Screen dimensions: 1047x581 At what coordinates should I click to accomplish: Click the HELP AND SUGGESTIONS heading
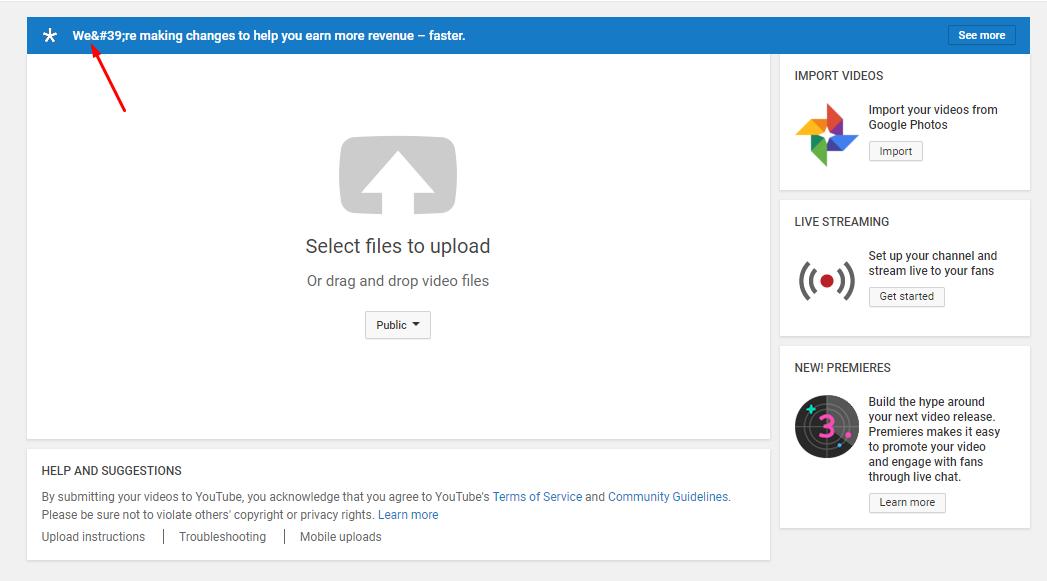click(112, 471)
